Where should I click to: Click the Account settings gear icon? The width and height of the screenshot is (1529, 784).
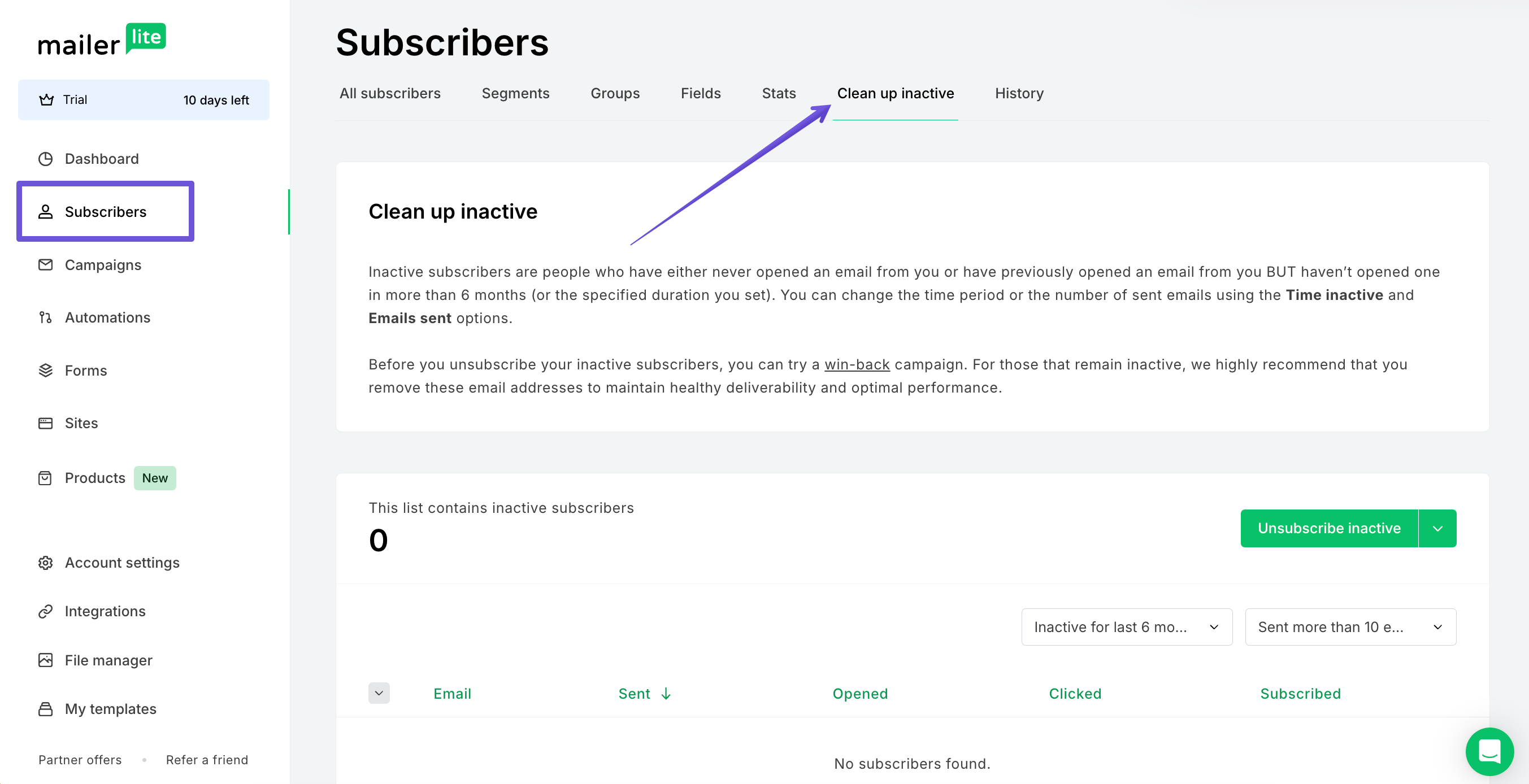46,563
